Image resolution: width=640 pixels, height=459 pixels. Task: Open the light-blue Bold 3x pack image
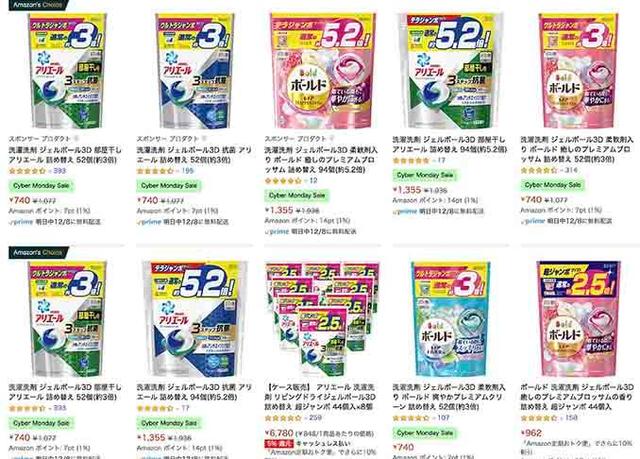[451, 319]
